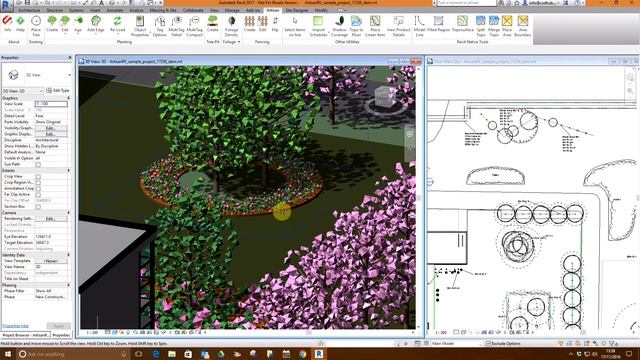Toggle the Sun Path checkbox
Image resolution: width=640 pixels, height=360 pixels.
38,164
